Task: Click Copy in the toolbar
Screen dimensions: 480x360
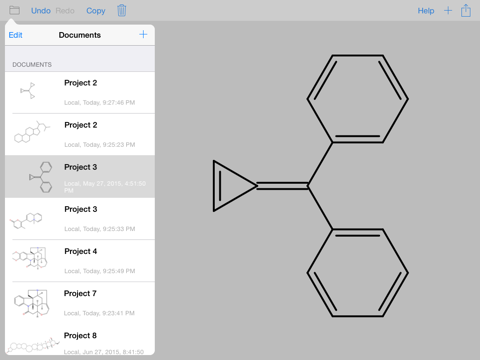Action: coord(96,11)
